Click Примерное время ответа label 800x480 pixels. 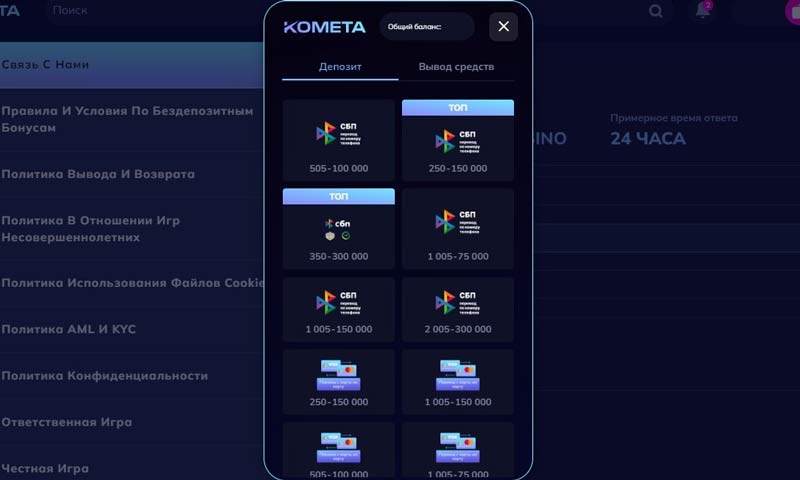click(x=673, y=118)
